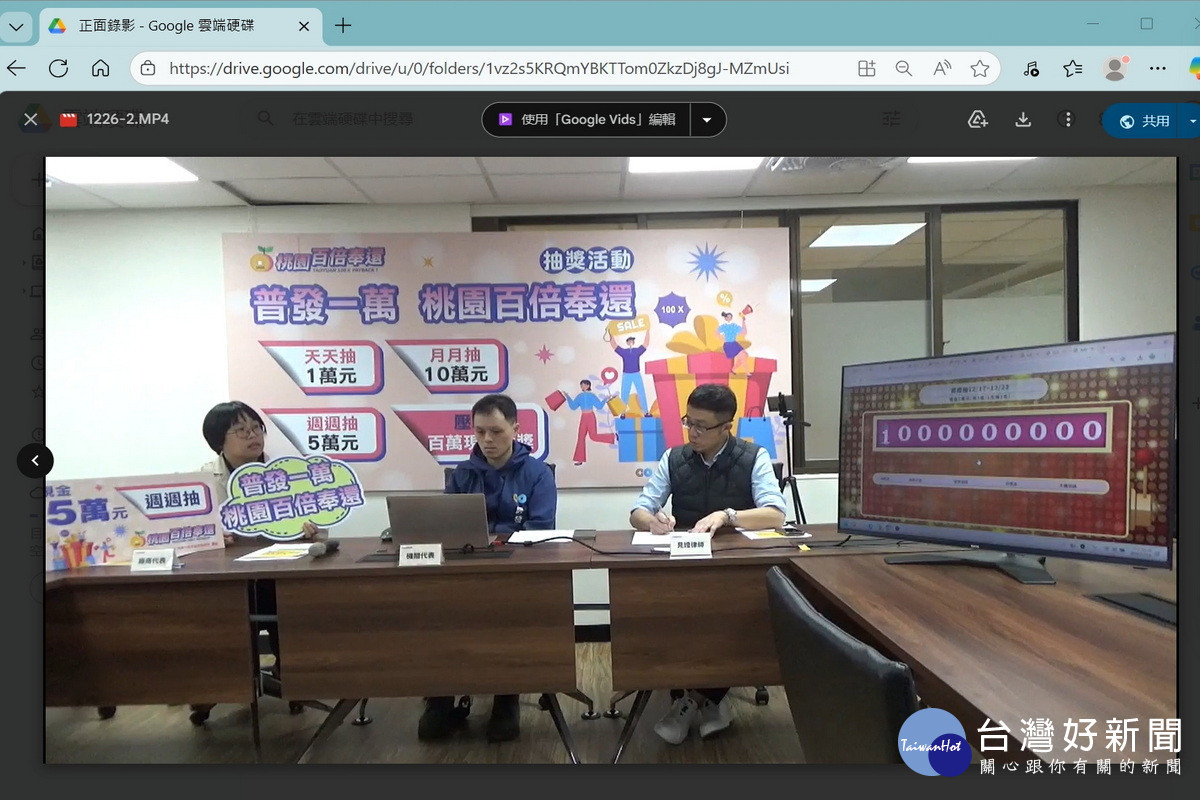Go to the previous file with left arrow

pos(35,460)
